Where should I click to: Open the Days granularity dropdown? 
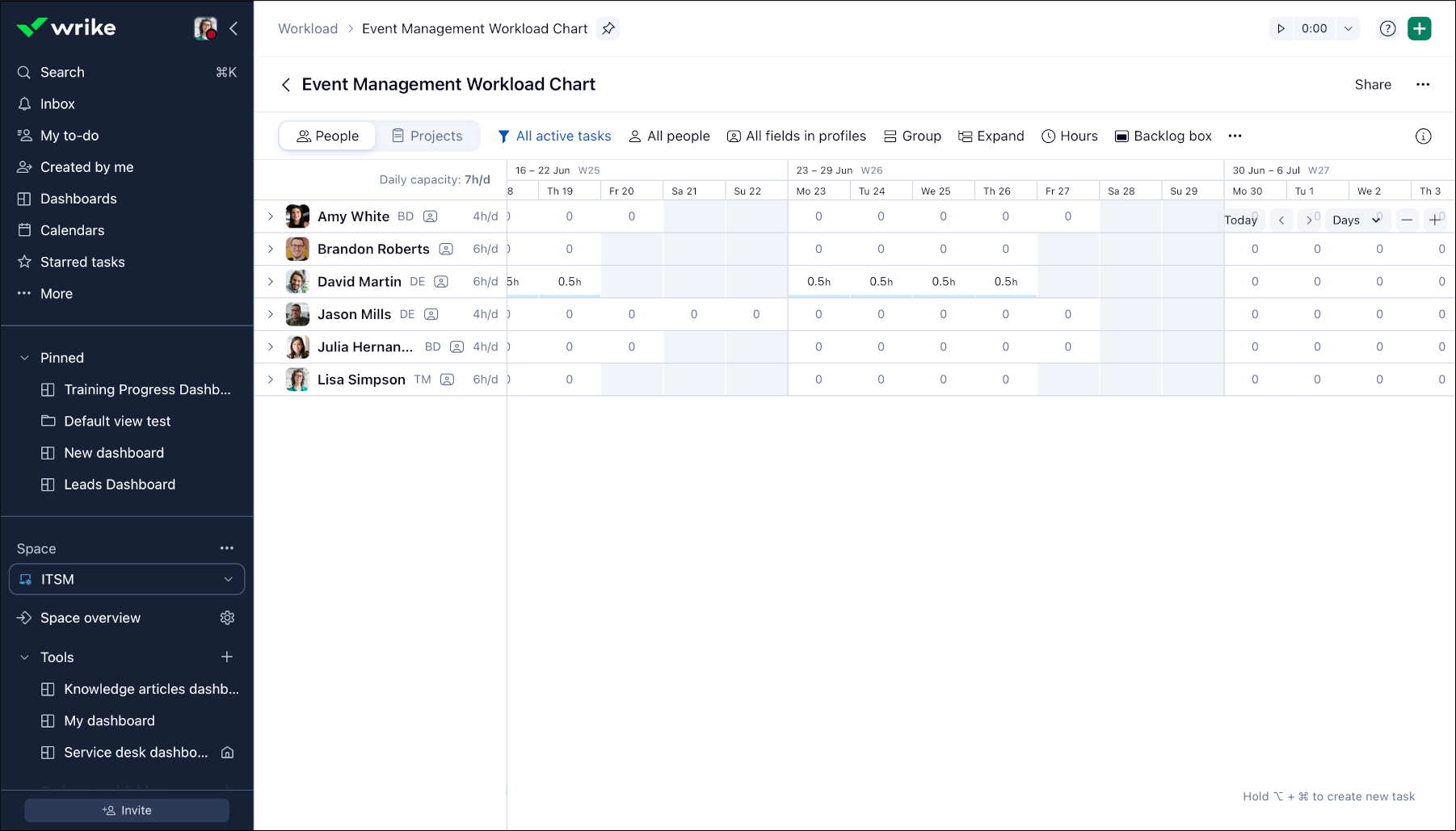click(x=1357, y=220)
